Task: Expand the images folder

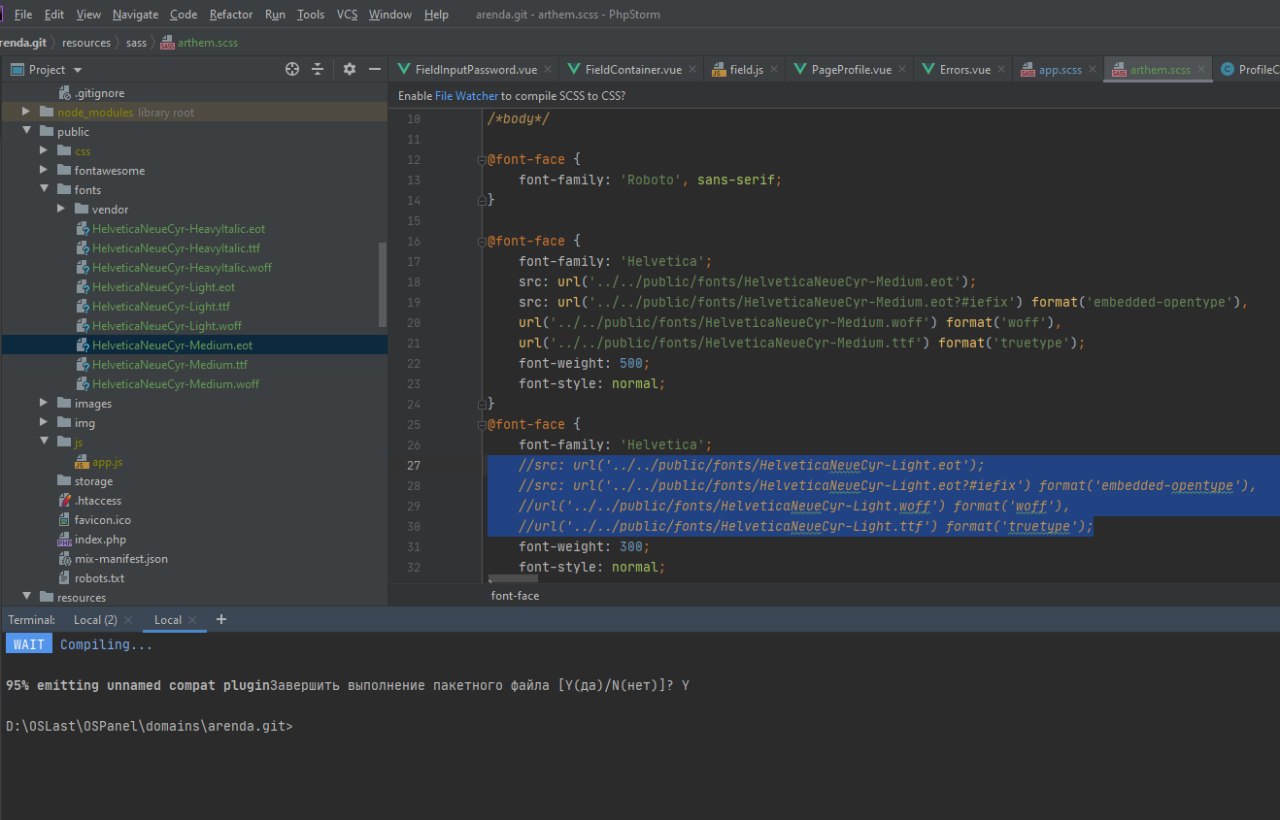Action: (44, 404)
